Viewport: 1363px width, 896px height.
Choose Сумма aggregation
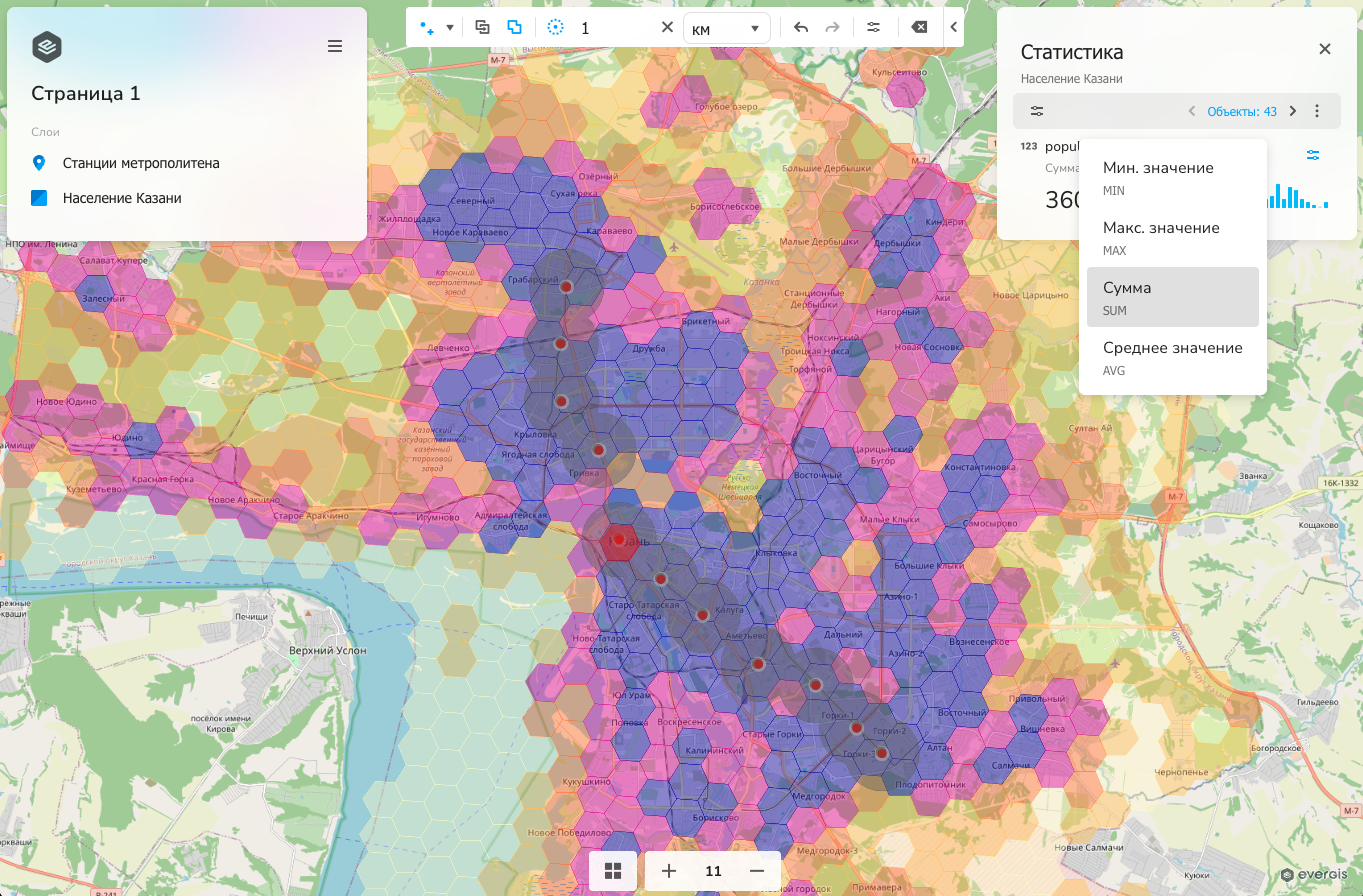(1173, 297)
